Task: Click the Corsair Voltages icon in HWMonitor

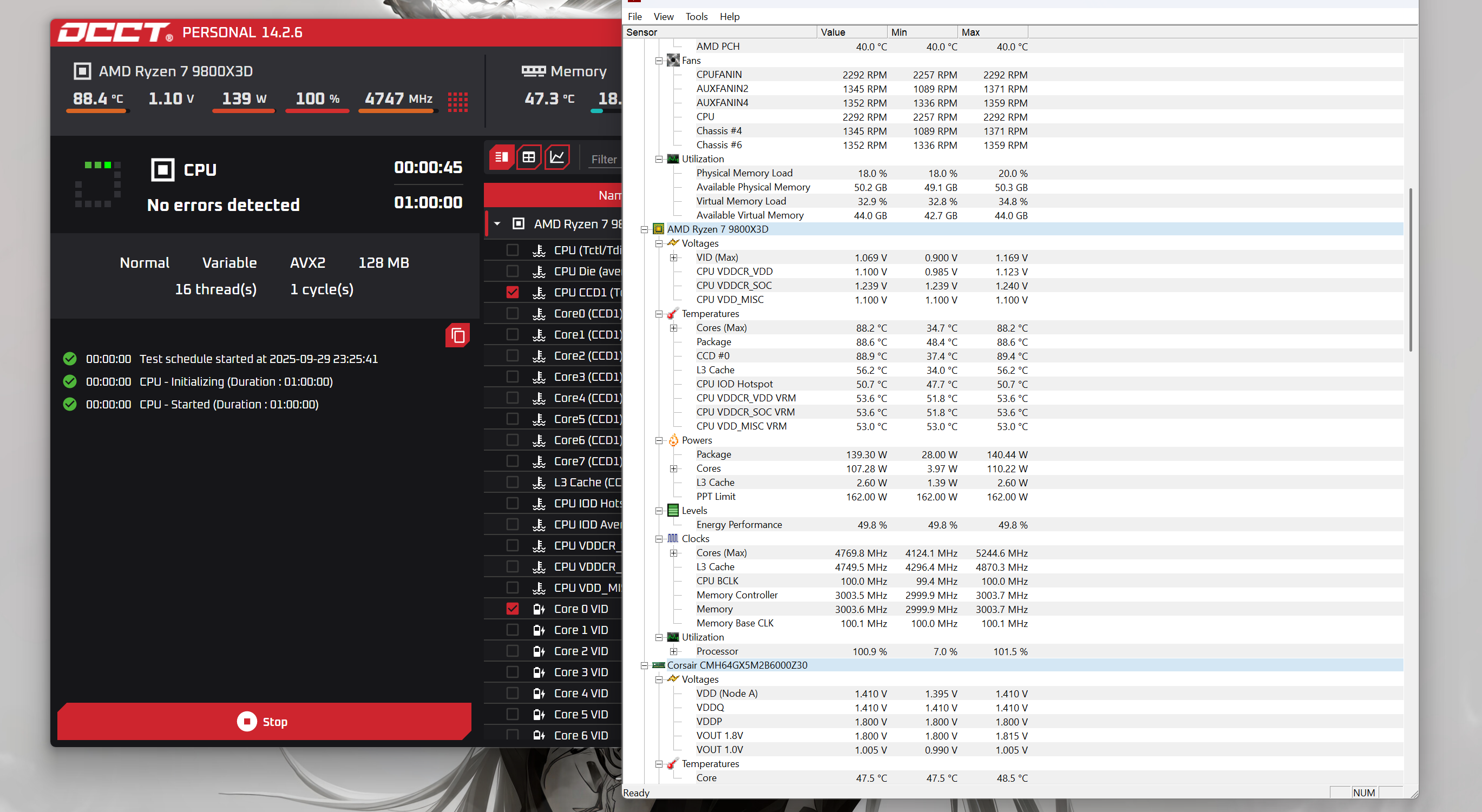Action: pyautogui.click(x=673, y=679)
